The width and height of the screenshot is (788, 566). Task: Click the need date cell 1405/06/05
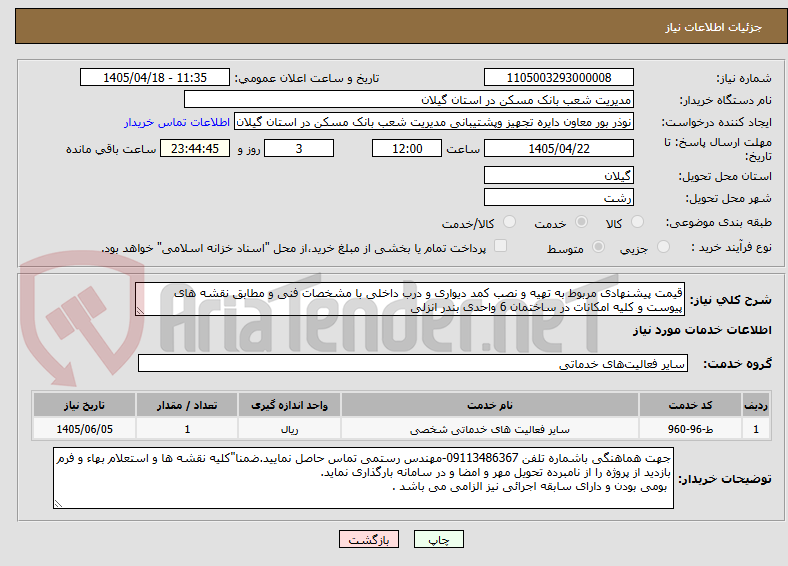84,429
